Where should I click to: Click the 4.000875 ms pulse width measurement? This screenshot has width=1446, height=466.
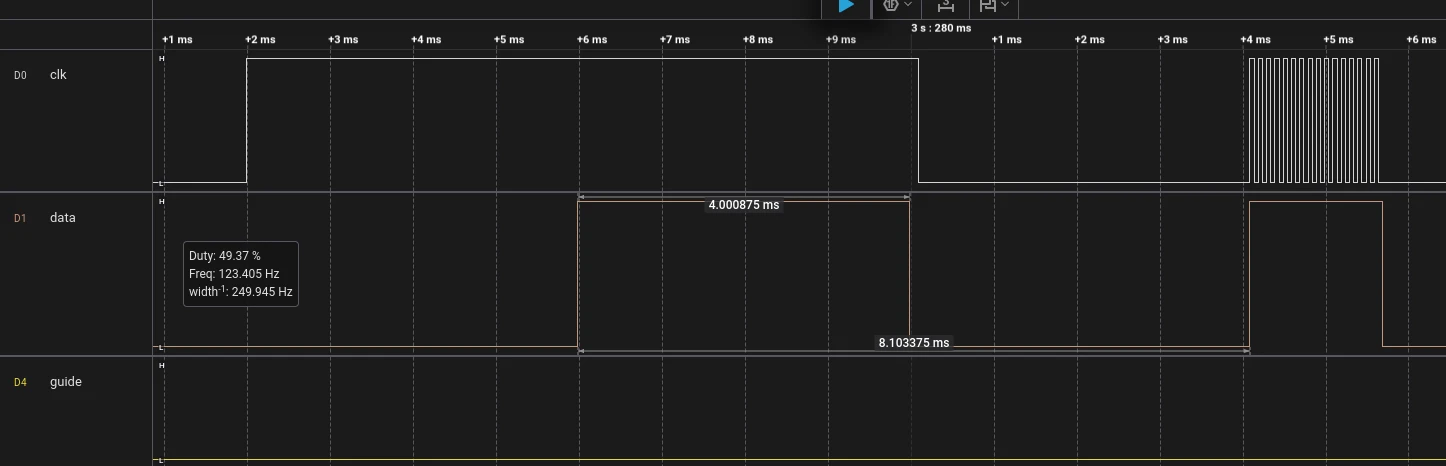pos(743,205)
